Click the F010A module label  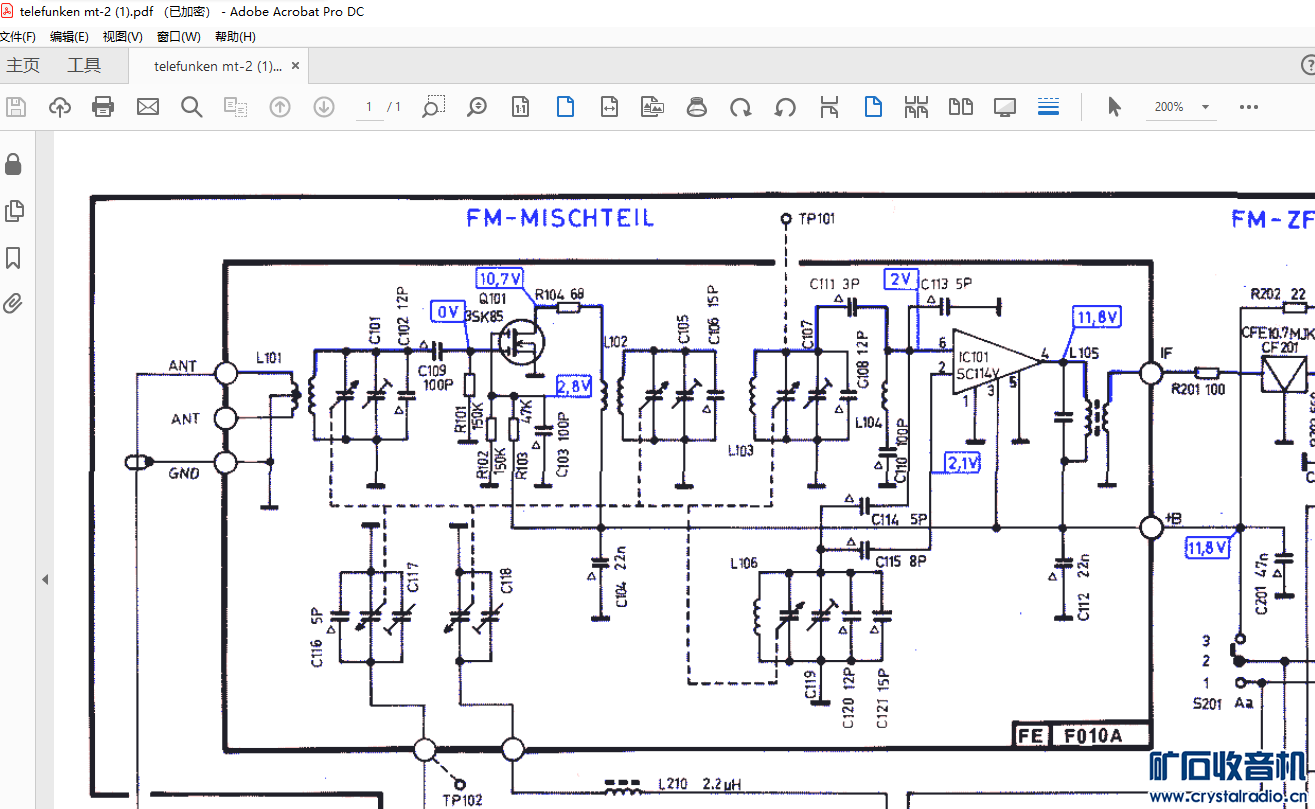[x=1092, y=737]
